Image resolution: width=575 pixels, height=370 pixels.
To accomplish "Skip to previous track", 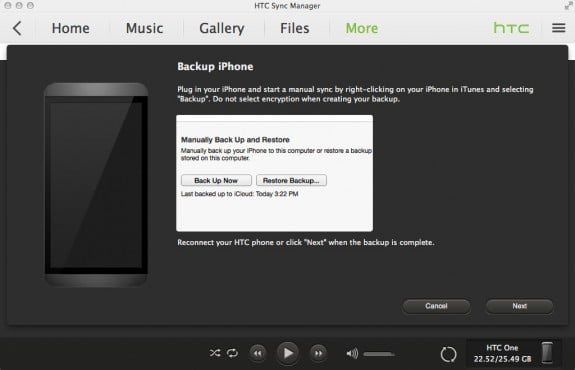I will (x=258, y=353).
